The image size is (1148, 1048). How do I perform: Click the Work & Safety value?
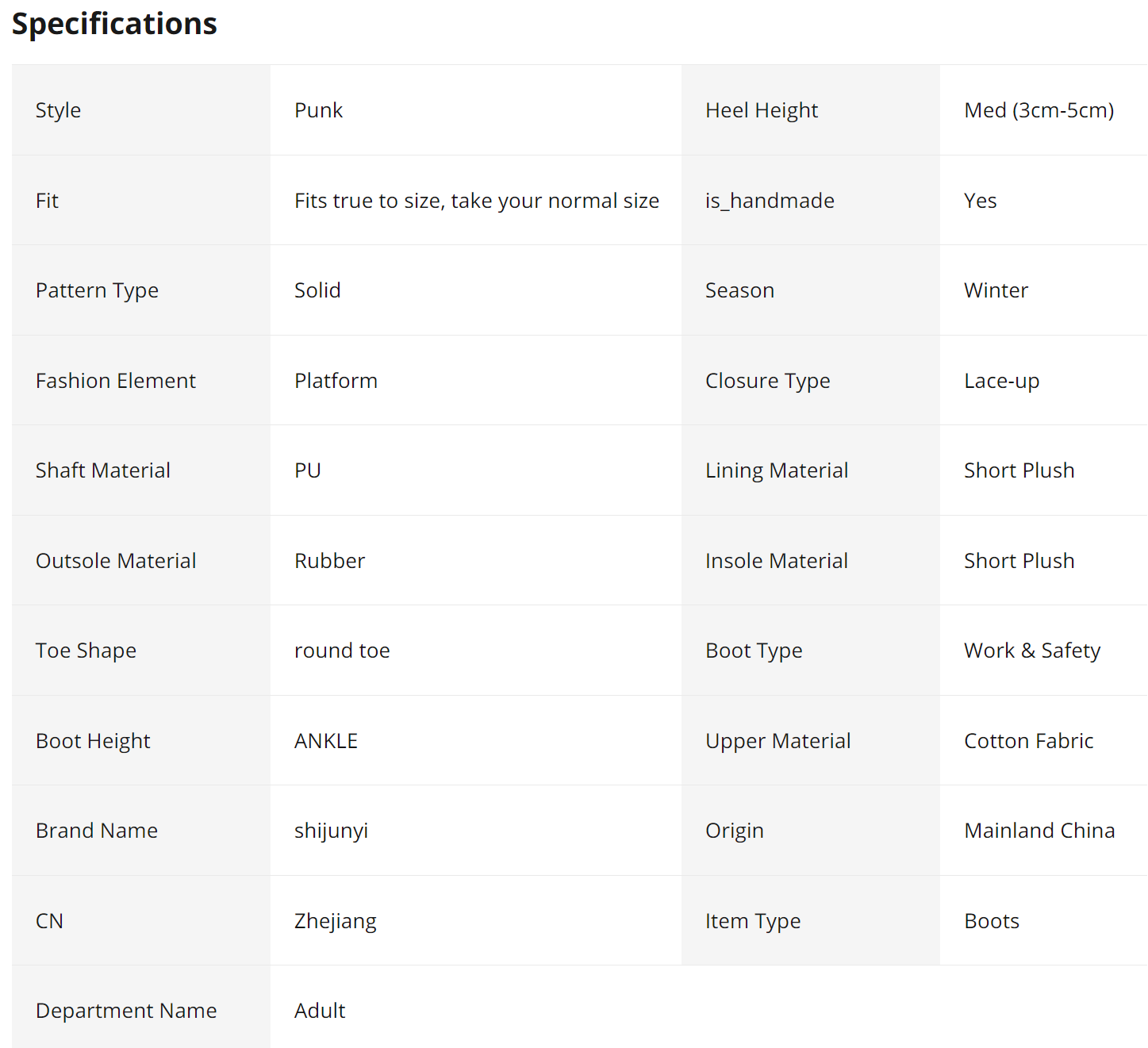point(1031,651)
